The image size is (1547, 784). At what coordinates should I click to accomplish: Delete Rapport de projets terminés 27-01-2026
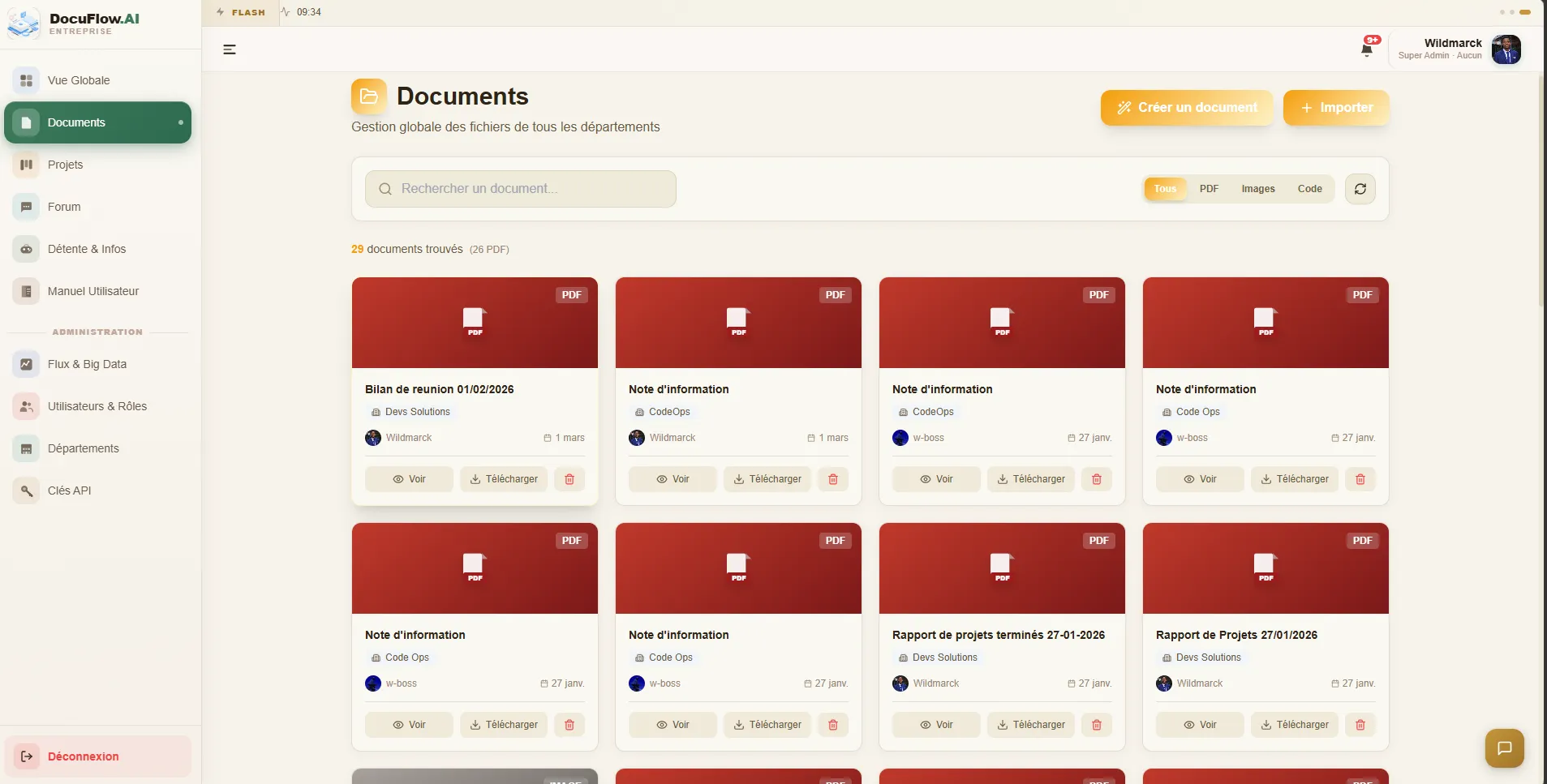tap(1097, 725)
